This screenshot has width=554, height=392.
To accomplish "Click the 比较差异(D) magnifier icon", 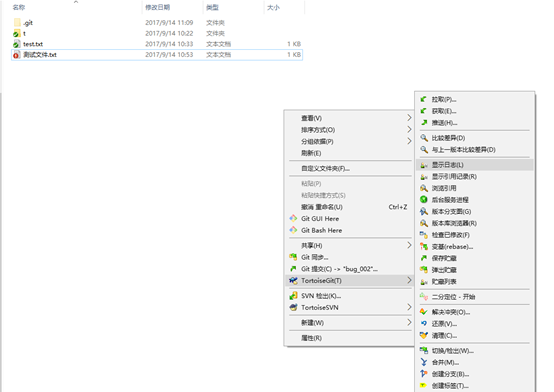I will 424,138.
